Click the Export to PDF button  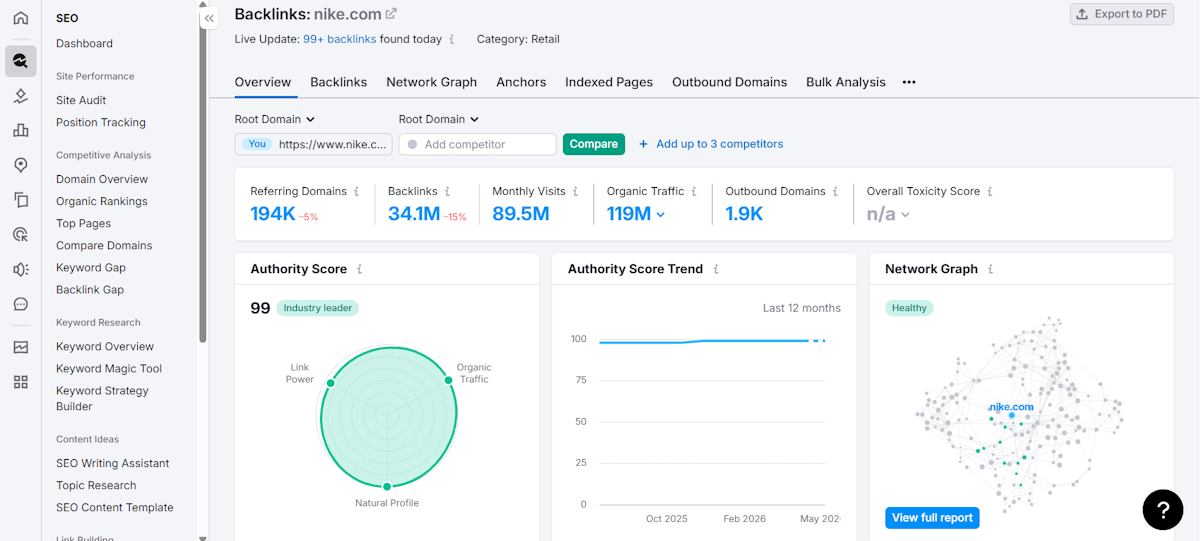point(1122,14)
